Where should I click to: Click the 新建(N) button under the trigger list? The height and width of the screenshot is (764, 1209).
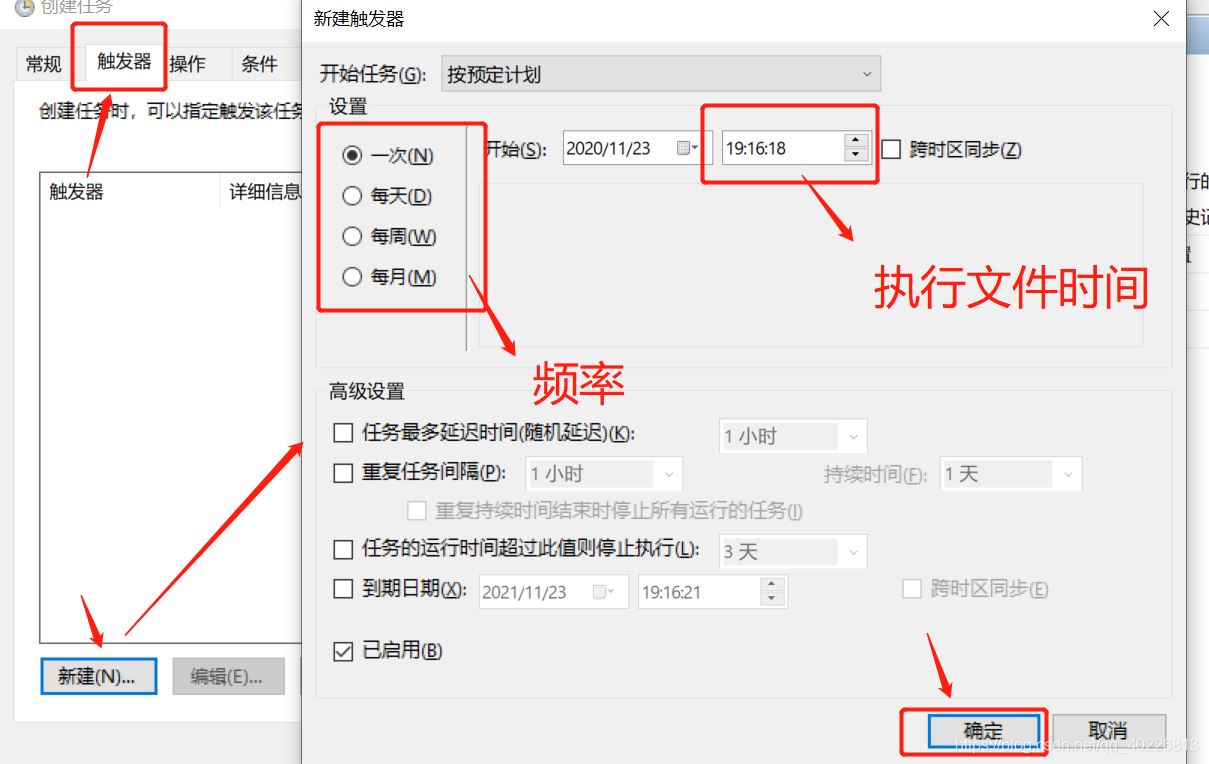(x=98, y=676)
